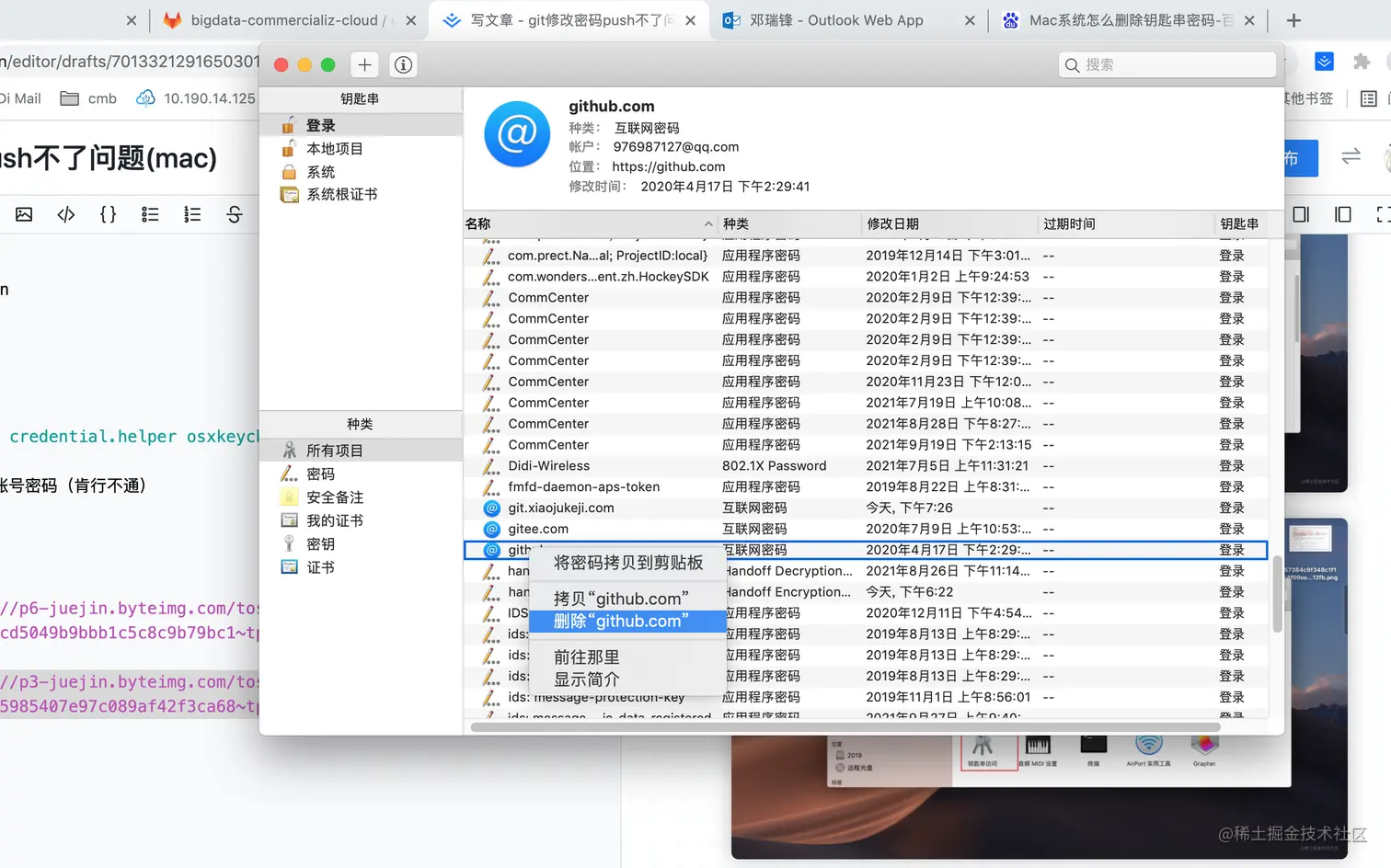Select the Handoff Decryption row

point(866,571)
